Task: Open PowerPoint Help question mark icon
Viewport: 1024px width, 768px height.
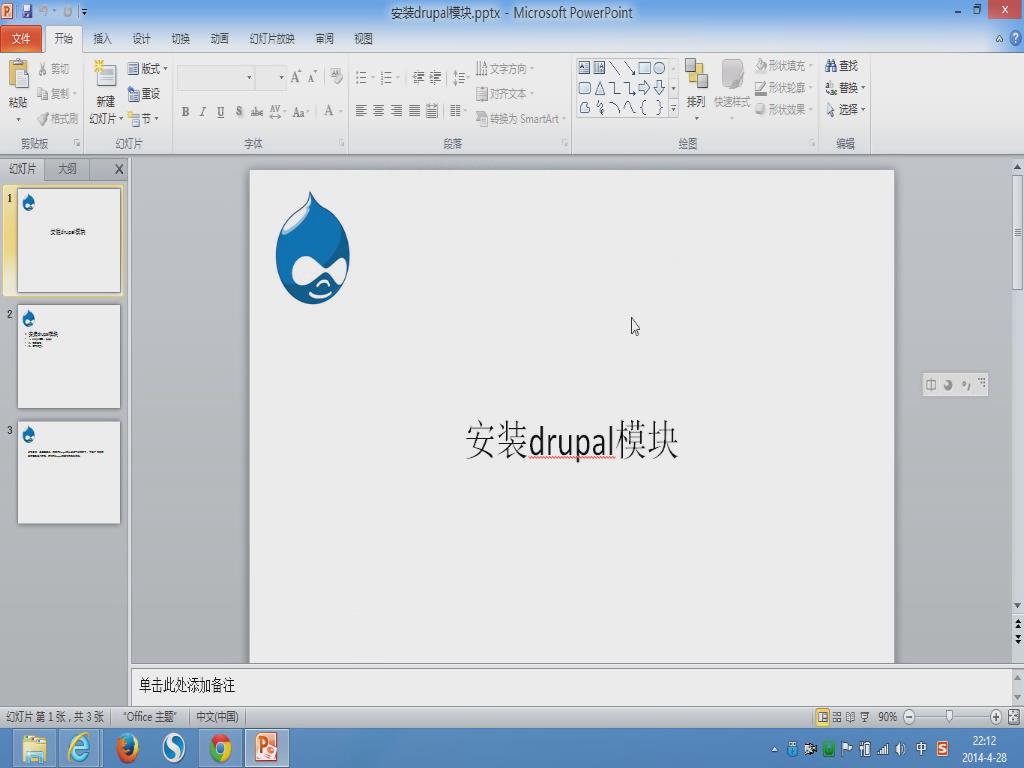Action: pyautogui.click(x=1016, y=39)
